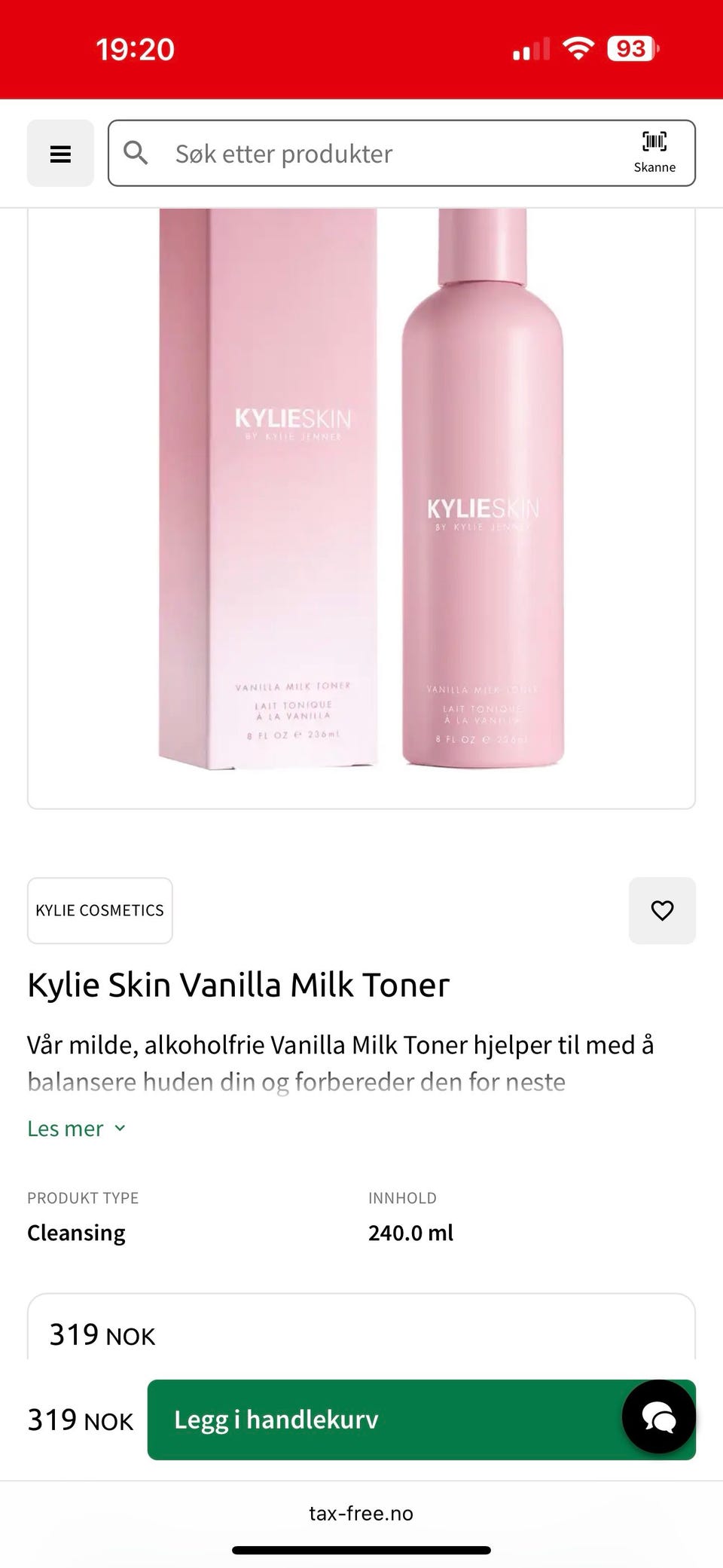Tap the Kylie Skin box packaging image
Screen dimensions: 723x1568
pos(268,488)
